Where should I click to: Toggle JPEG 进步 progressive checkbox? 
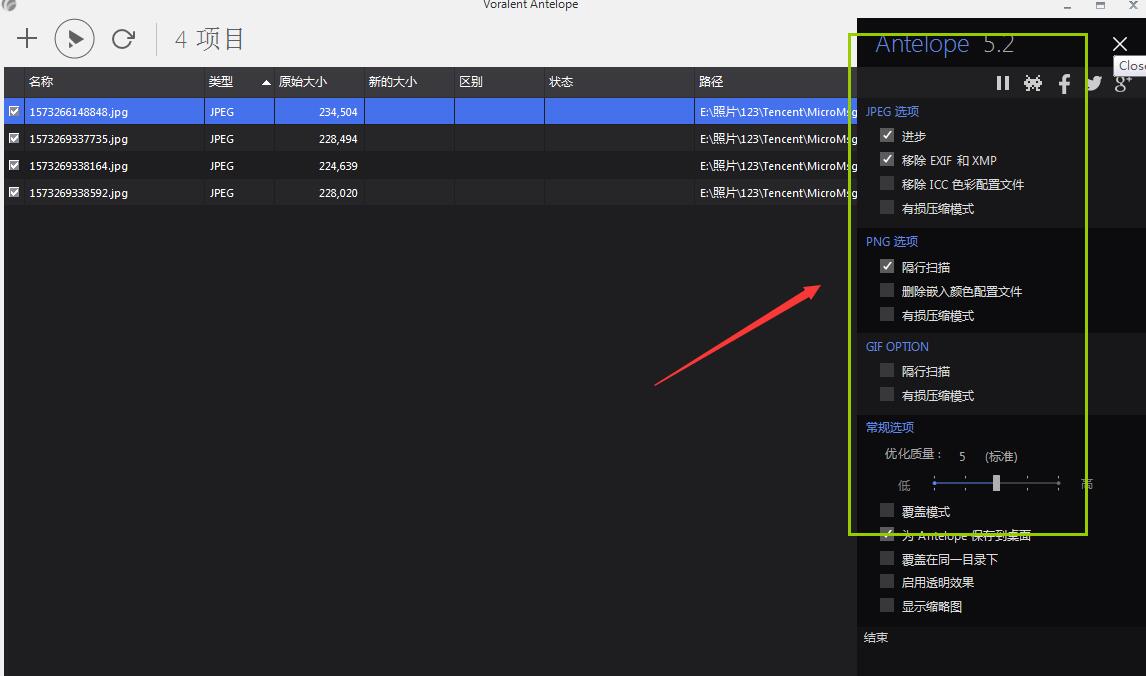coord(887,135)
